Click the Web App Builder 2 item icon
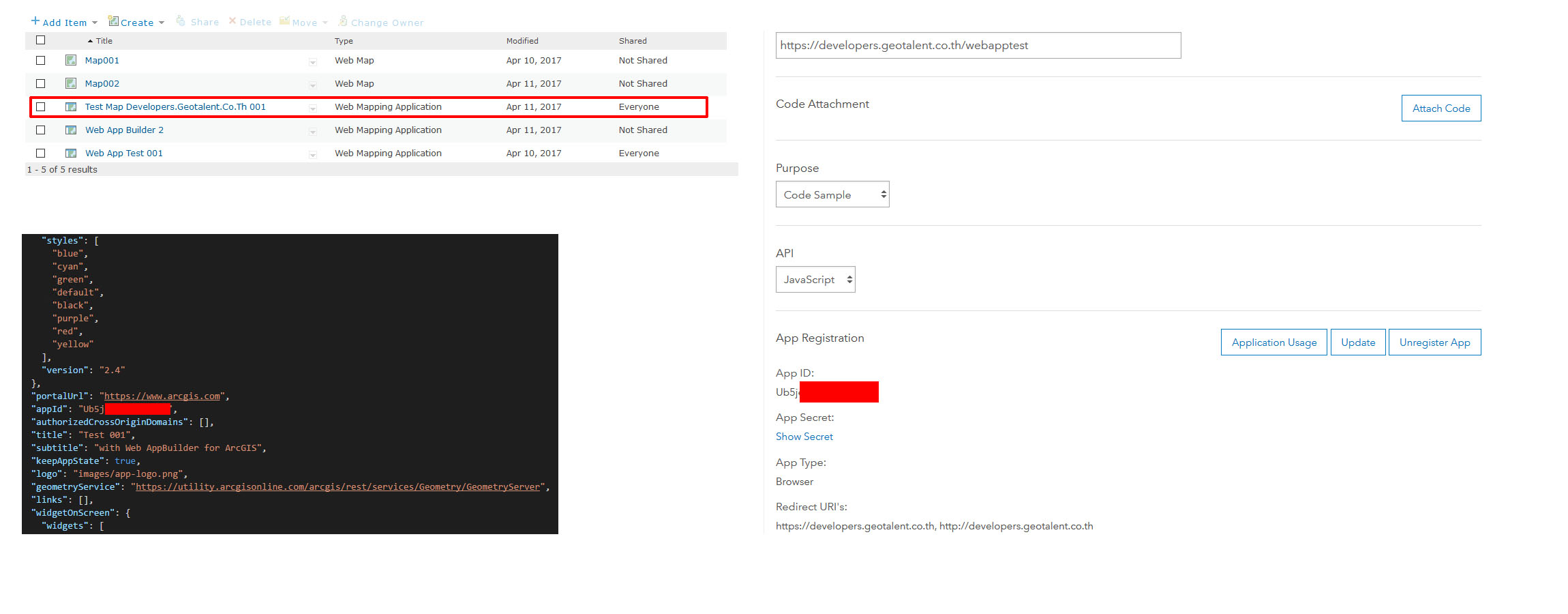This screenshot has height=614, width=1568. coord(71,130)
